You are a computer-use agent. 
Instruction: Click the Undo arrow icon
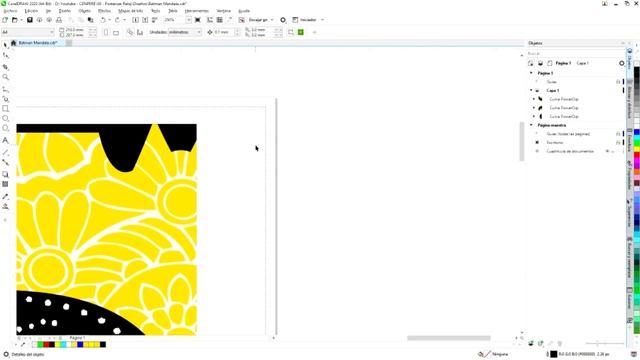click(103, 20)
